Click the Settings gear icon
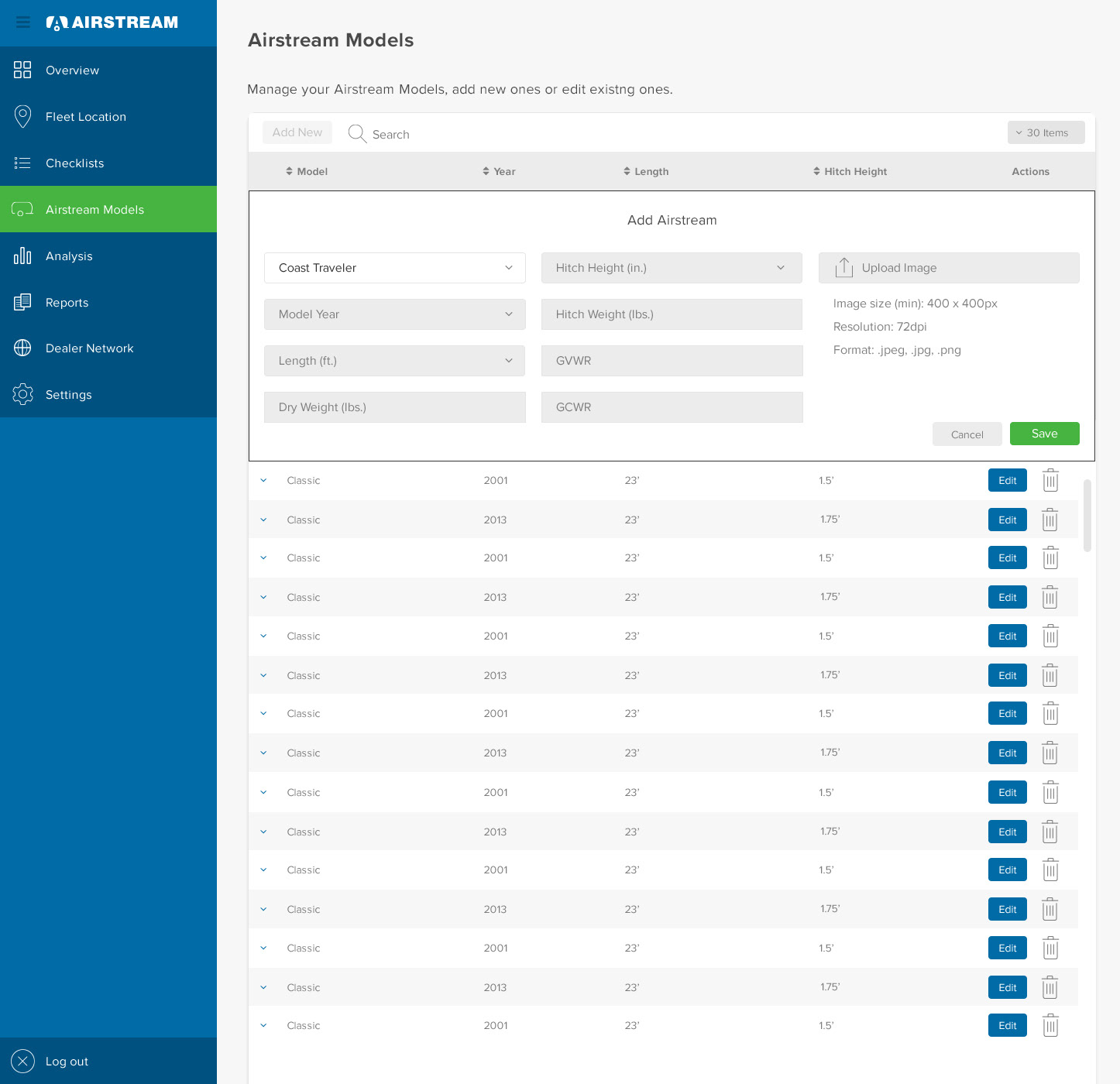1120x1084 pixels. (22, 395)
